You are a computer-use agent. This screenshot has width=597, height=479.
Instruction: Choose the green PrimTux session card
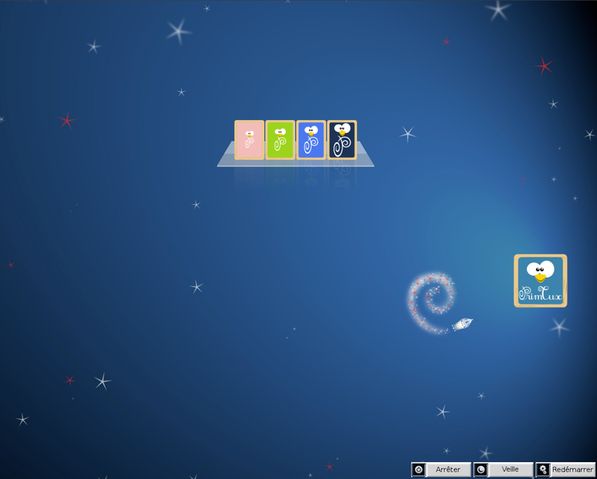click(x=280, y=140)
